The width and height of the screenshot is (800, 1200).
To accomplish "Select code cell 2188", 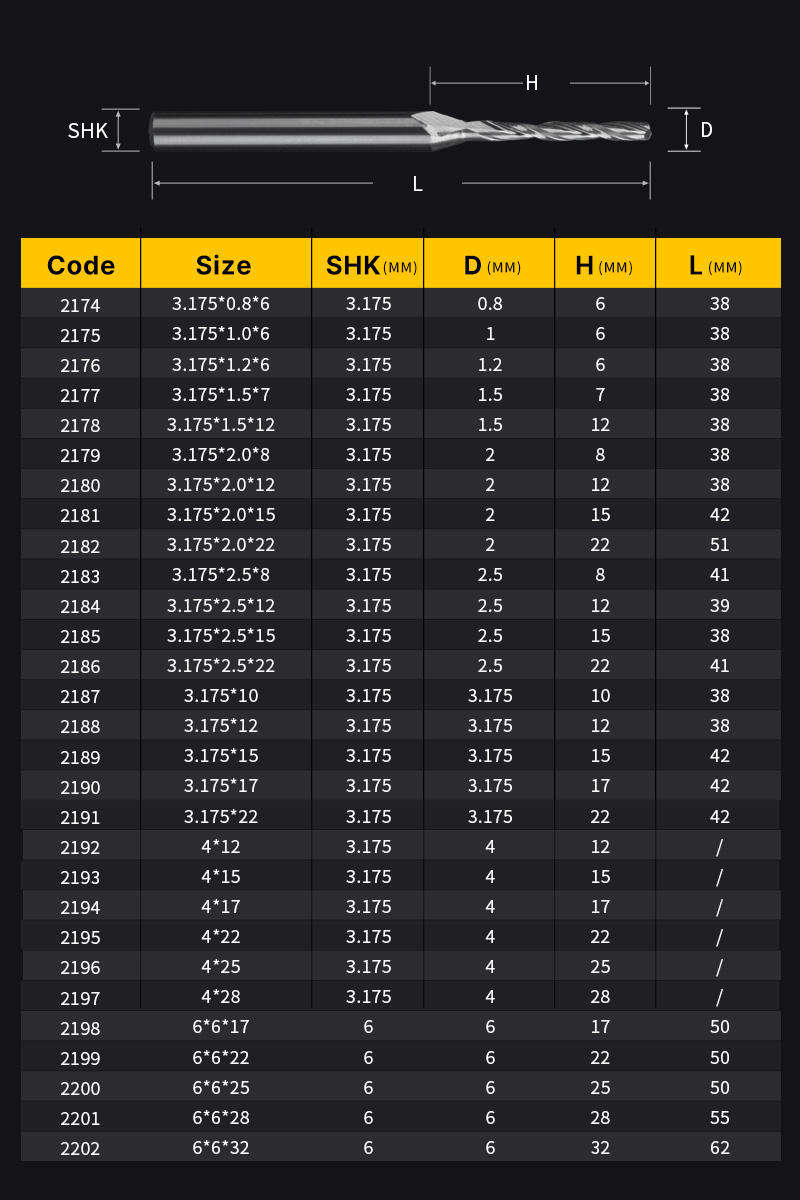I will click(x=80, y=726).
